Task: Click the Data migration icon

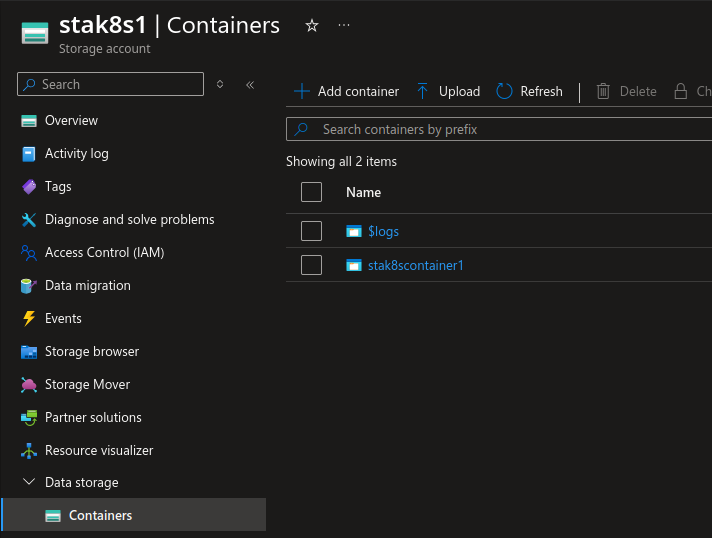Action: (x=29, y=286)
